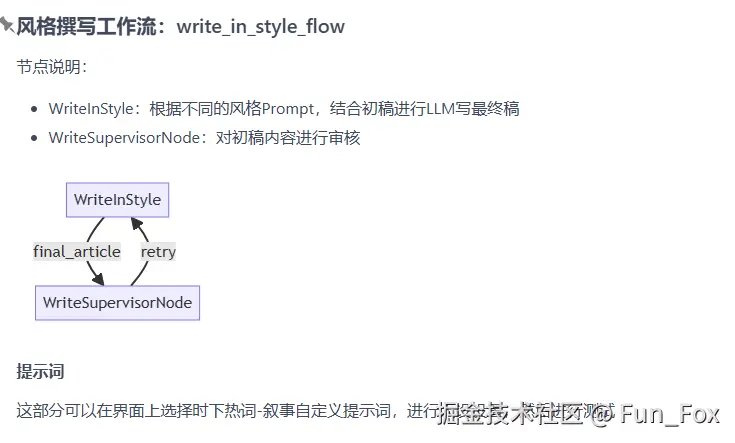
Task: Click the 掘金技术社区 watermark text
Action: [510, 413]
